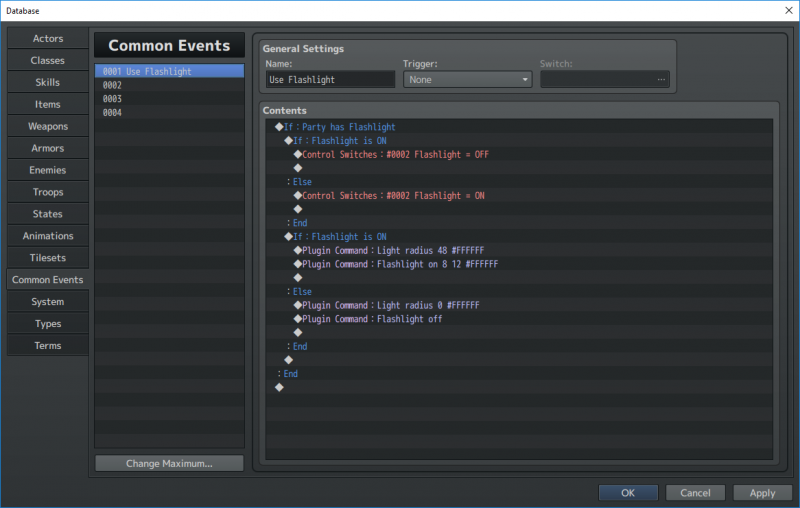Go to the Troops tab

[x=48, y=192]
